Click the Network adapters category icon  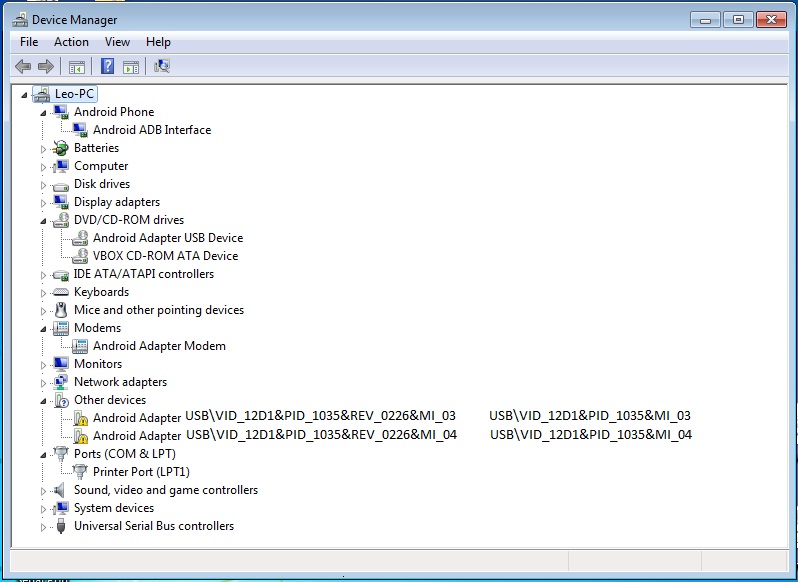coord(61,382)
